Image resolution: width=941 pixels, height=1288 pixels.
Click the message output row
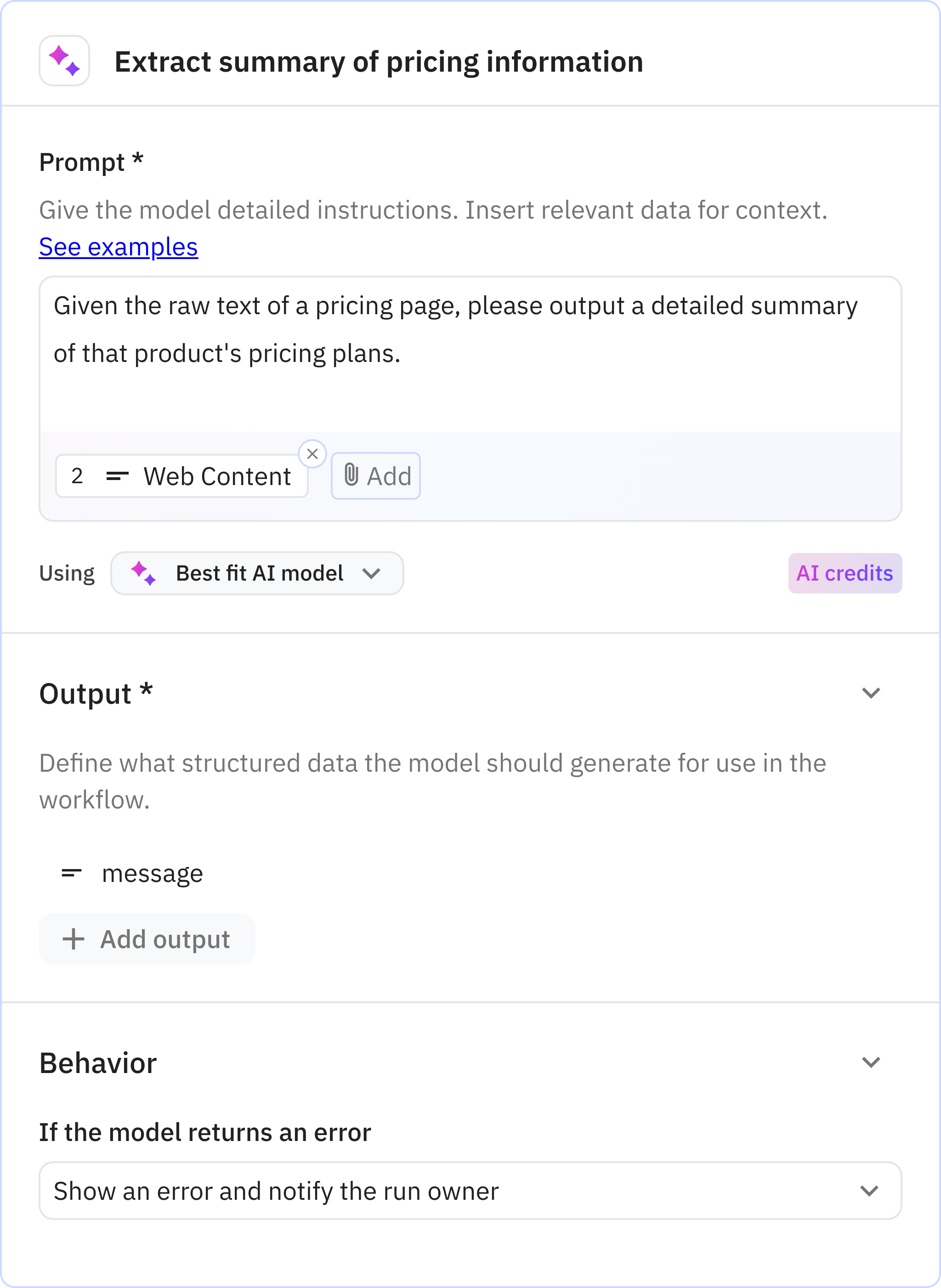[152, 873]
